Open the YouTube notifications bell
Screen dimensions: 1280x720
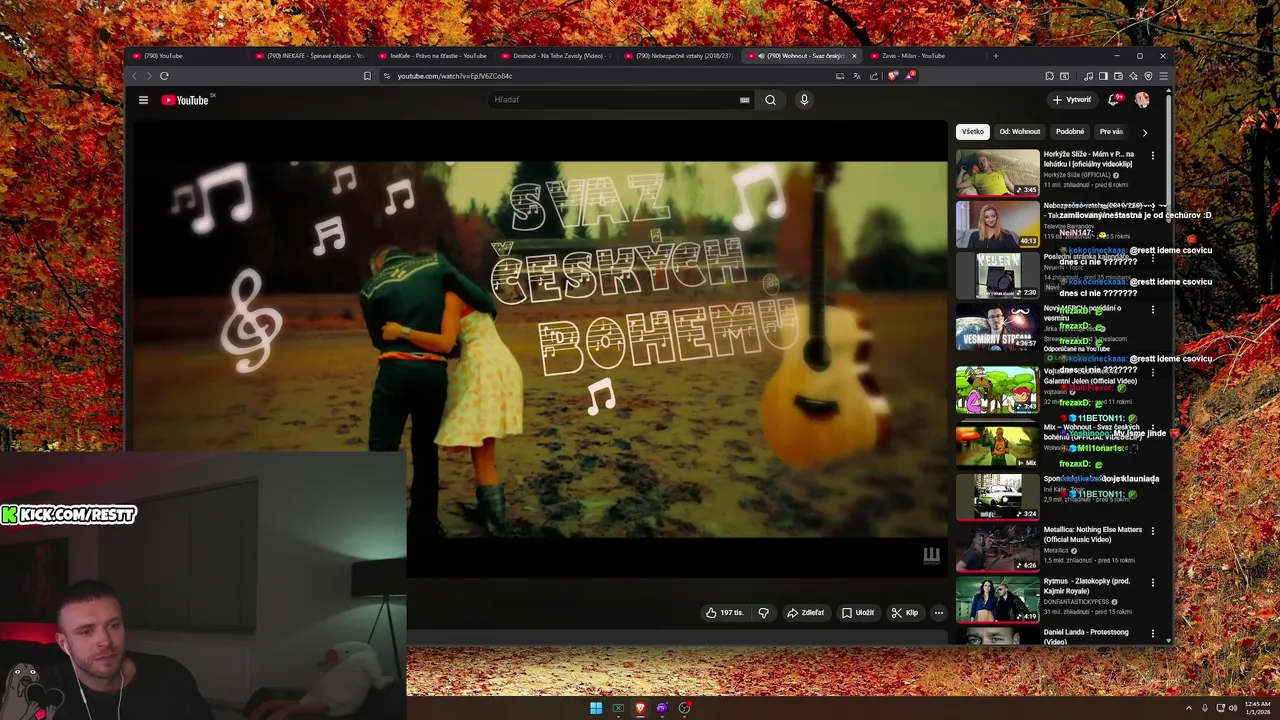coord(1113,100)
